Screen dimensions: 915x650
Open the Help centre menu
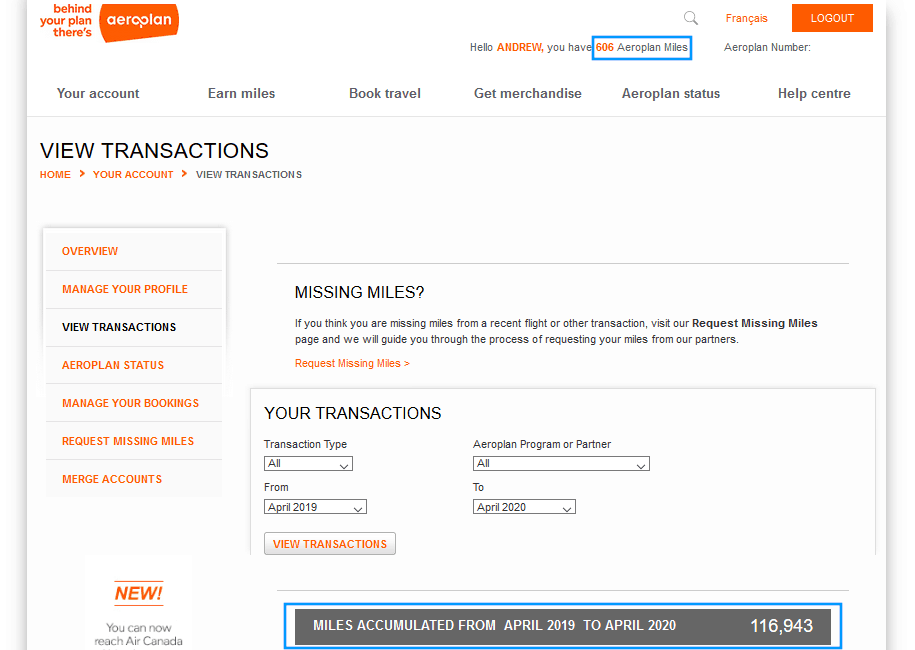(814, 93)
